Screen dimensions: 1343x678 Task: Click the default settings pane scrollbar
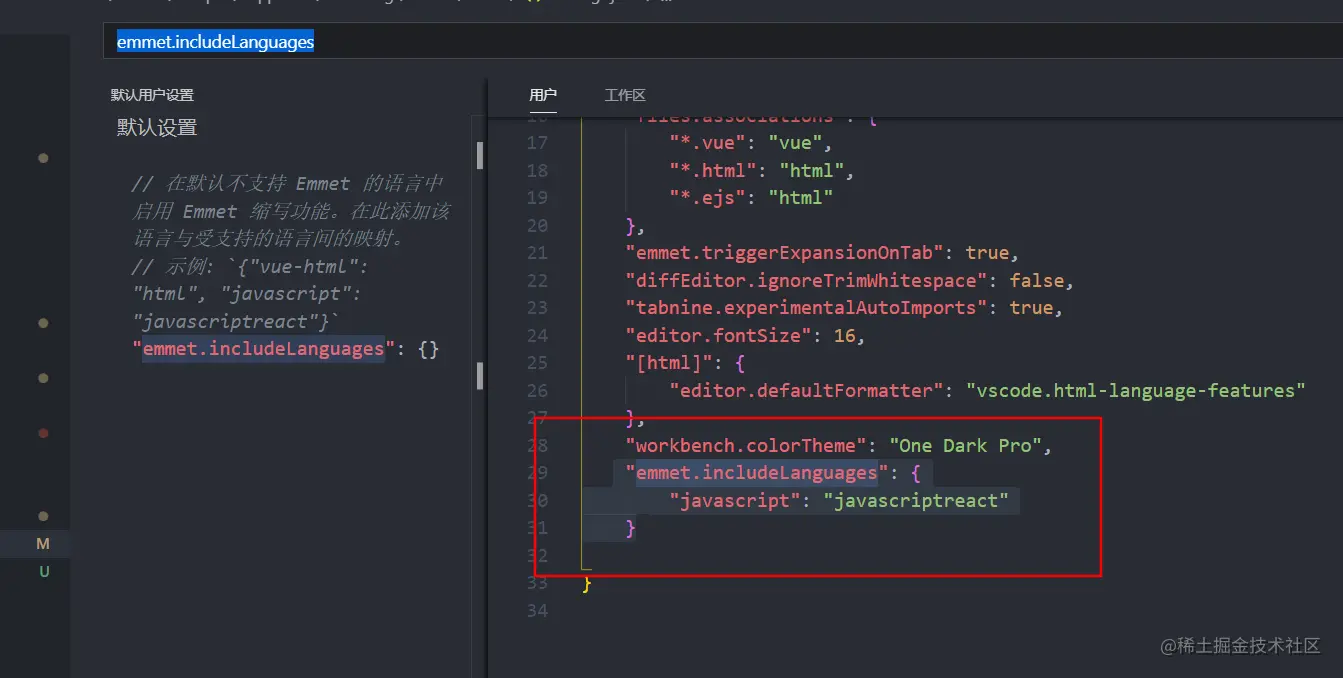(x=480, y=155)
